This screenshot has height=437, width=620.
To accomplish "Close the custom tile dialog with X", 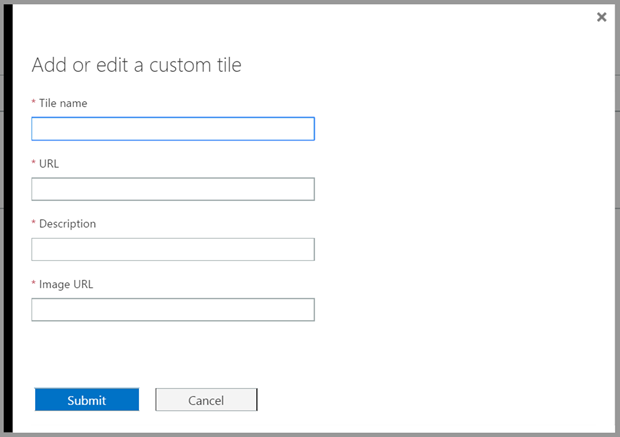I will (601, 17).
